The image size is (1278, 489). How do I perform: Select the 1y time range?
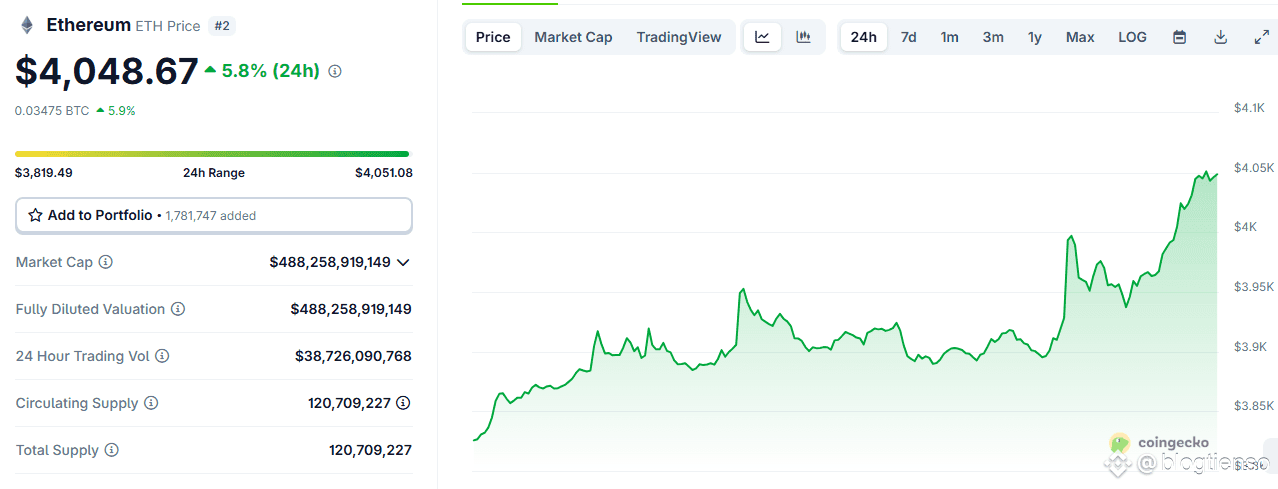(x=1035, y=37)
